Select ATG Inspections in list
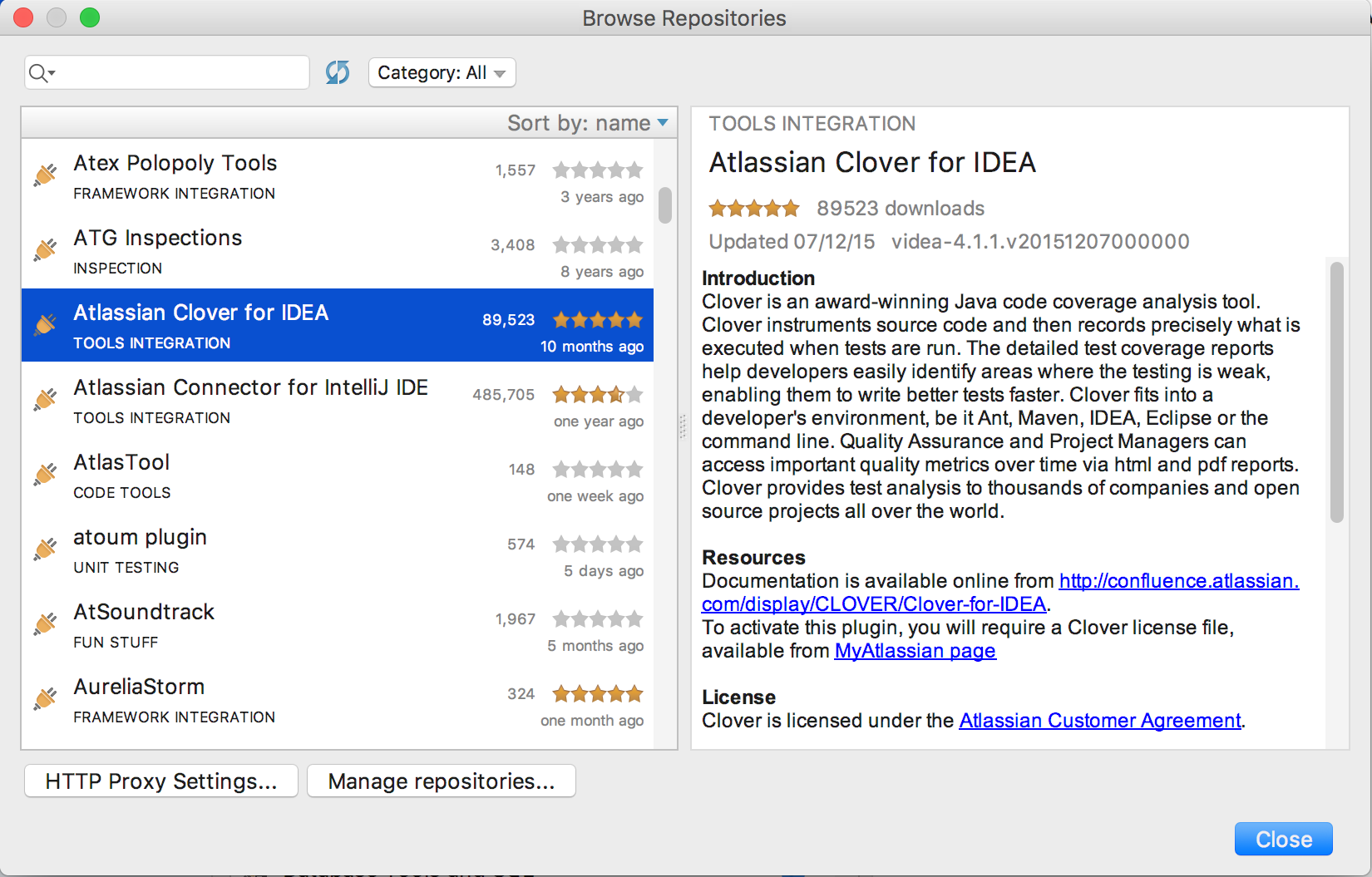Image resolution: width=1372 pixels, height=877 pixels. 338,250
